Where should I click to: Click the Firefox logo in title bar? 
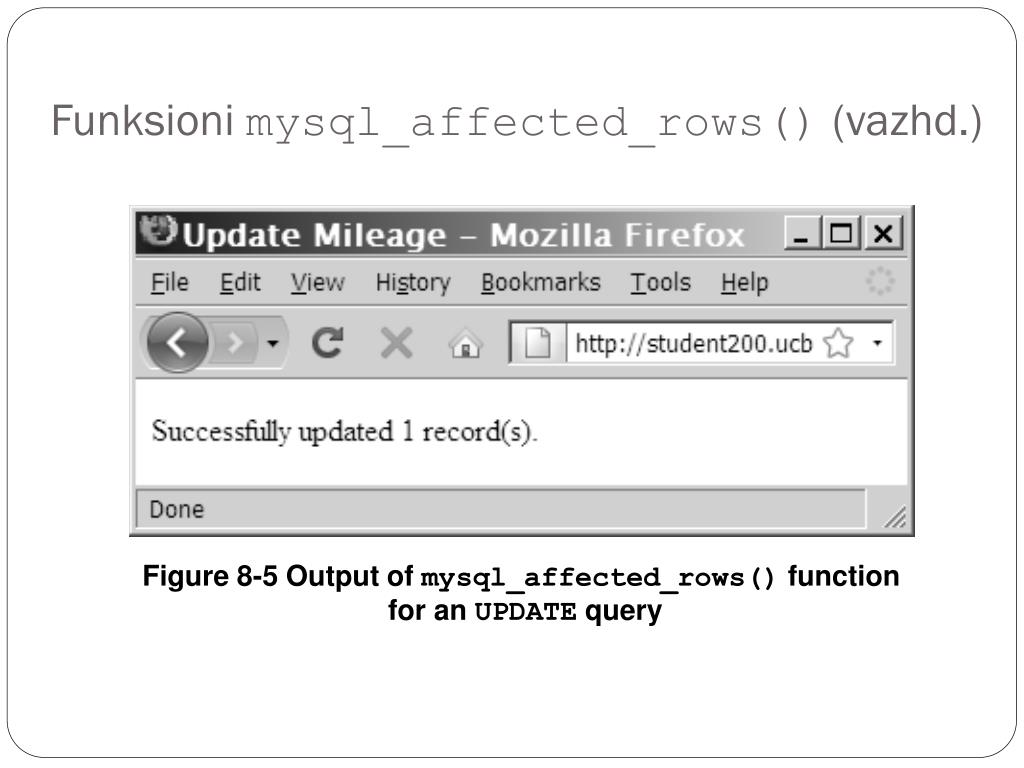pos(159,231)
